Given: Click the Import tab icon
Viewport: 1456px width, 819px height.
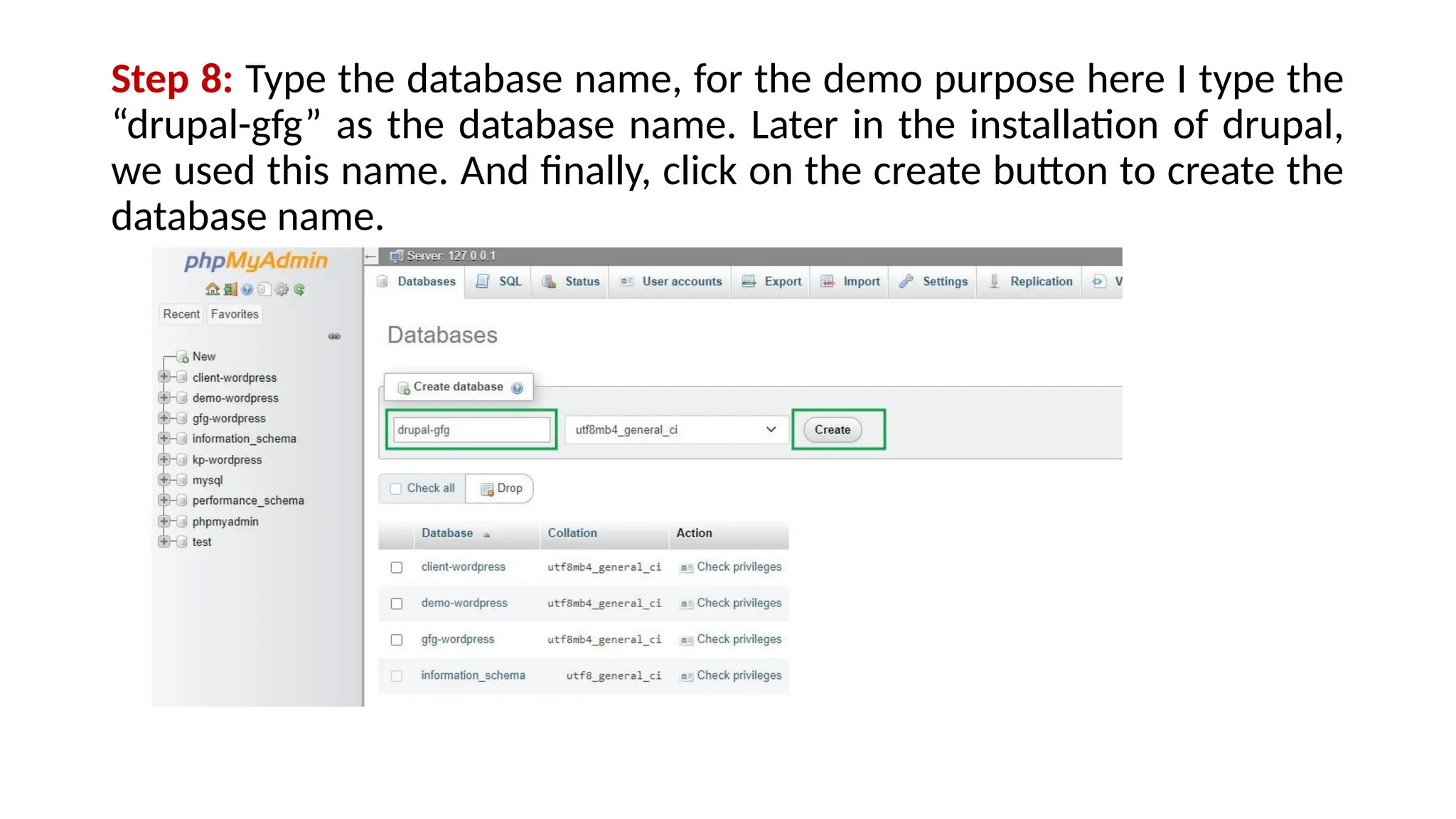Looking at the screenshot, I should (828, 282).
